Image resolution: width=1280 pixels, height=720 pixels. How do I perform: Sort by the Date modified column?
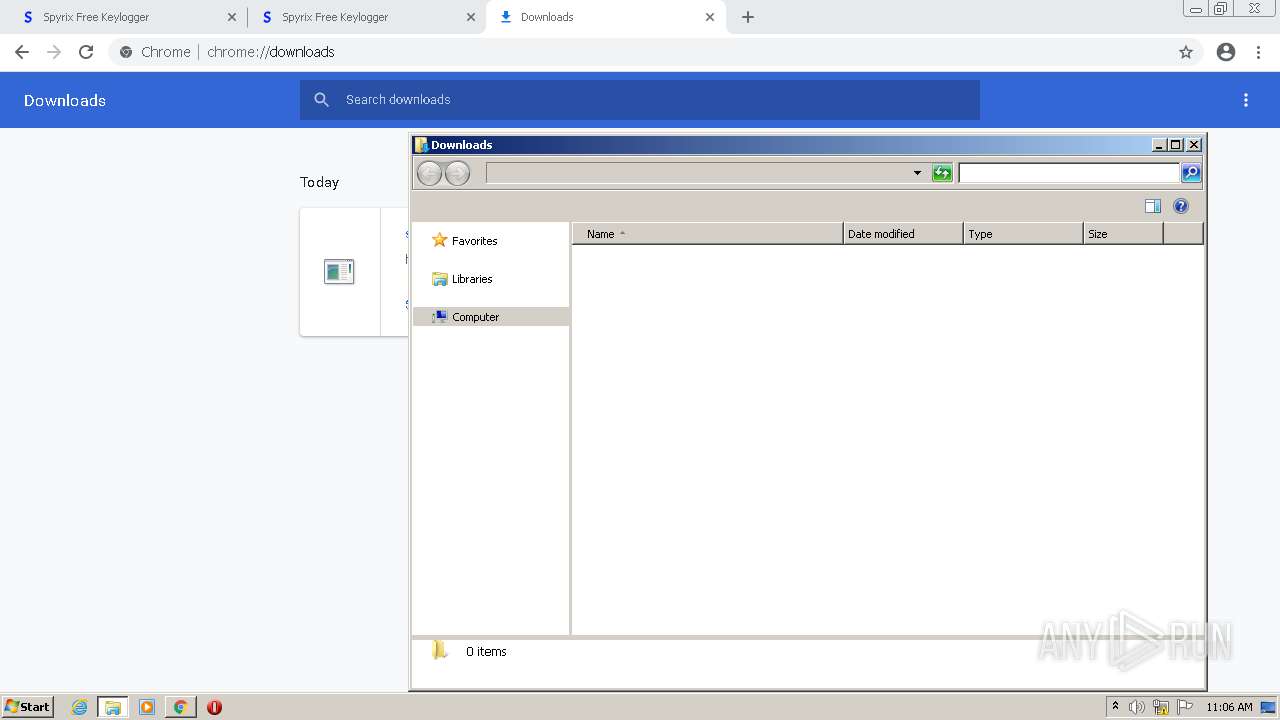pos(903,234)
